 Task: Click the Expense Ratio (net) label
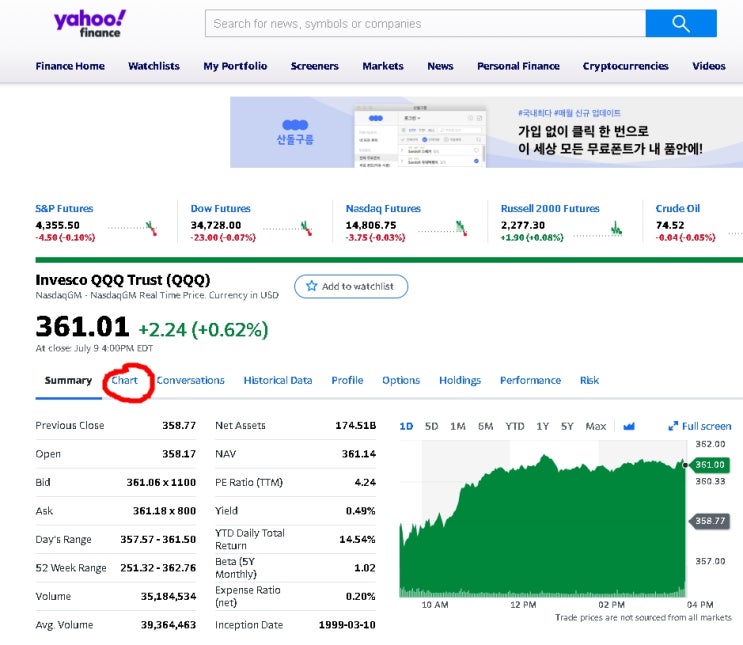[248, 596]
